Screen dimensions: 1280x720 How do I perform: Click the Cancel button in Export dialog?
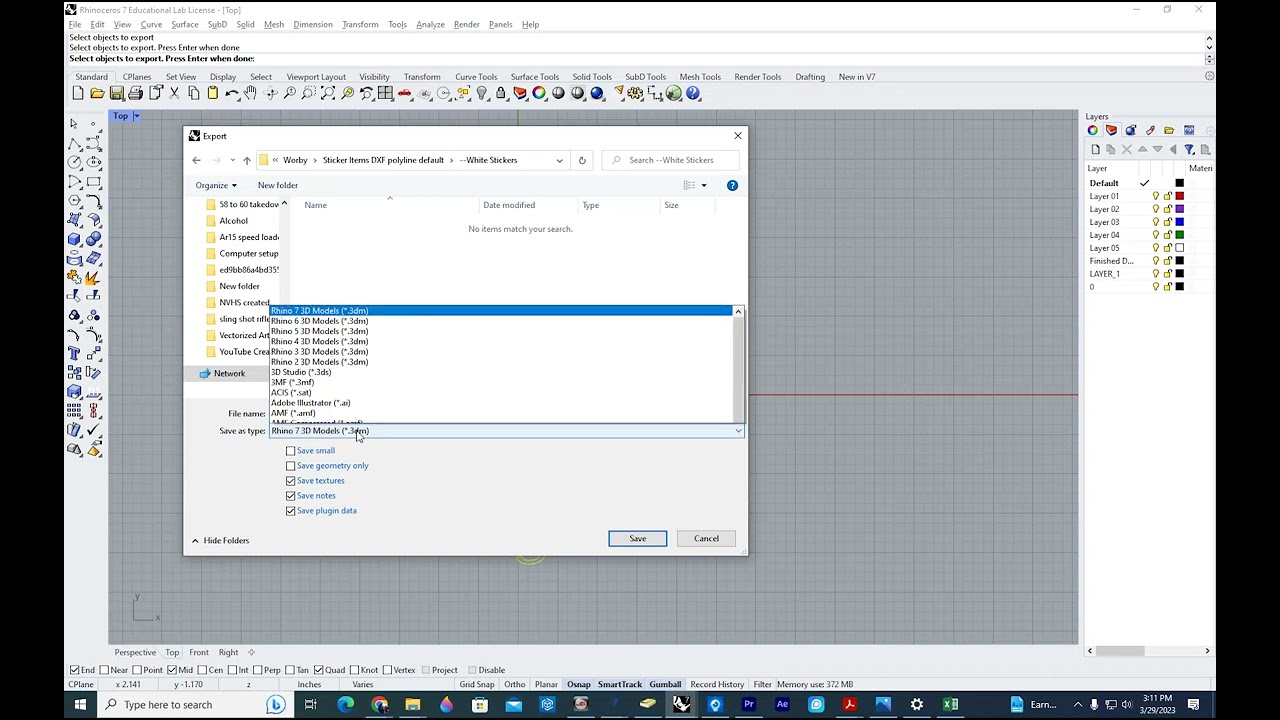coord(706,539)
